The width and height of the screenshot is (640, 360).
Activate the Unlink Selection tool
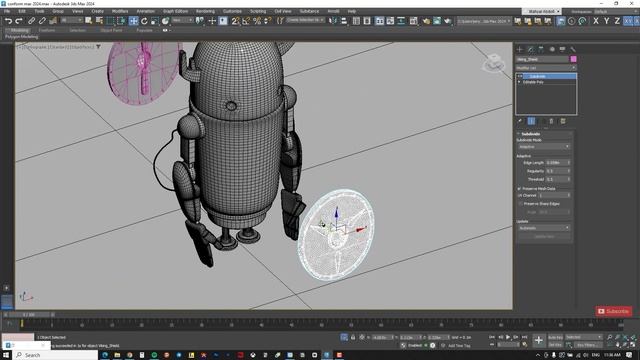pyautogui.click(x=42, y=21)
